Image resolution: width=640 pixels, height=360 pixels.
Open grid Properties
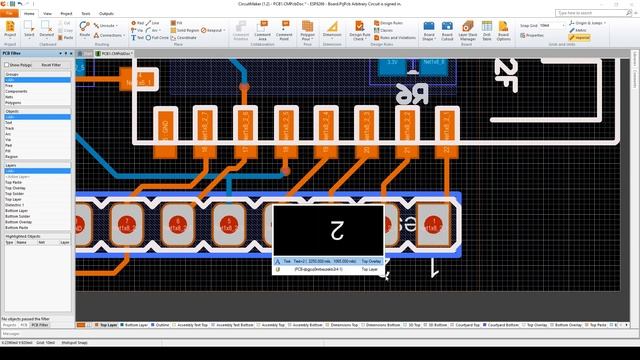tap(532, 36)
